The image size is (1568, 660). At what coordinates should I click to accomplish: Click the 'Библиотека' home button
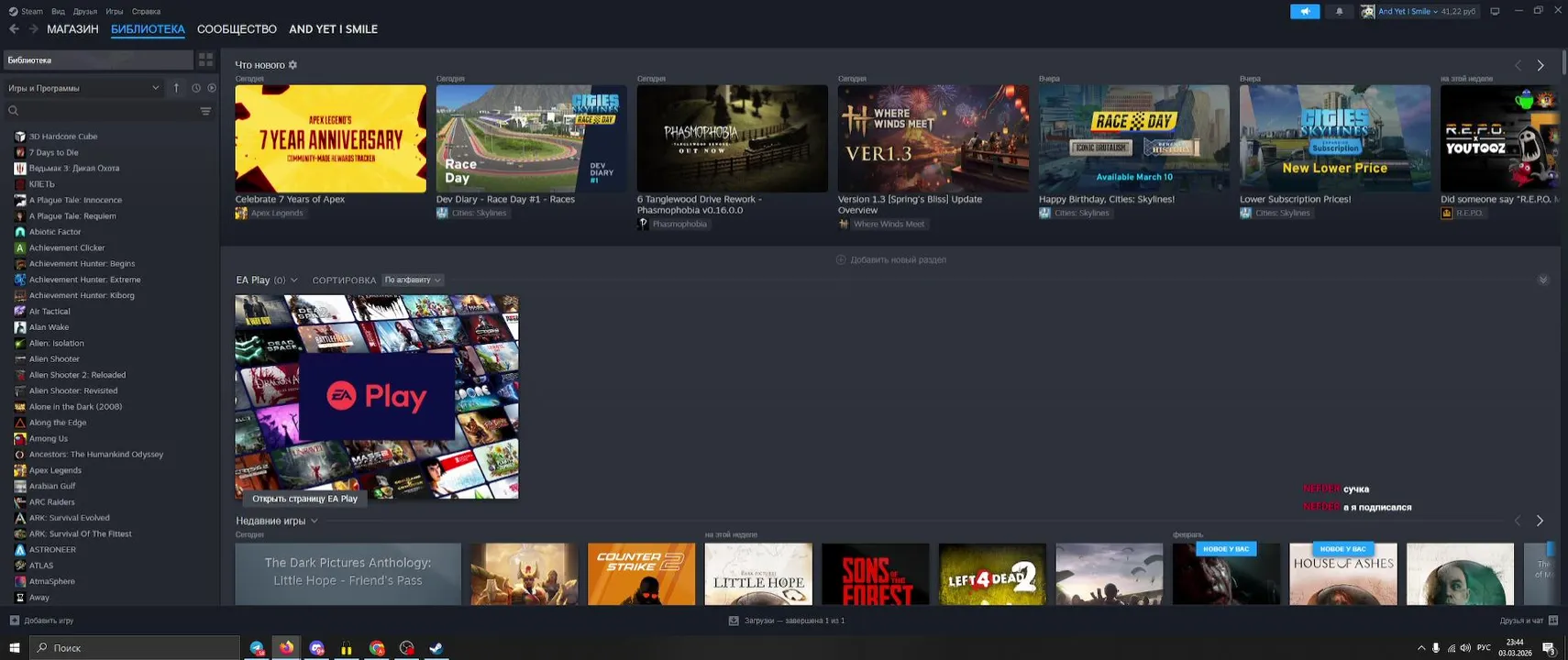pyautogui.click(x=98, y=60)
